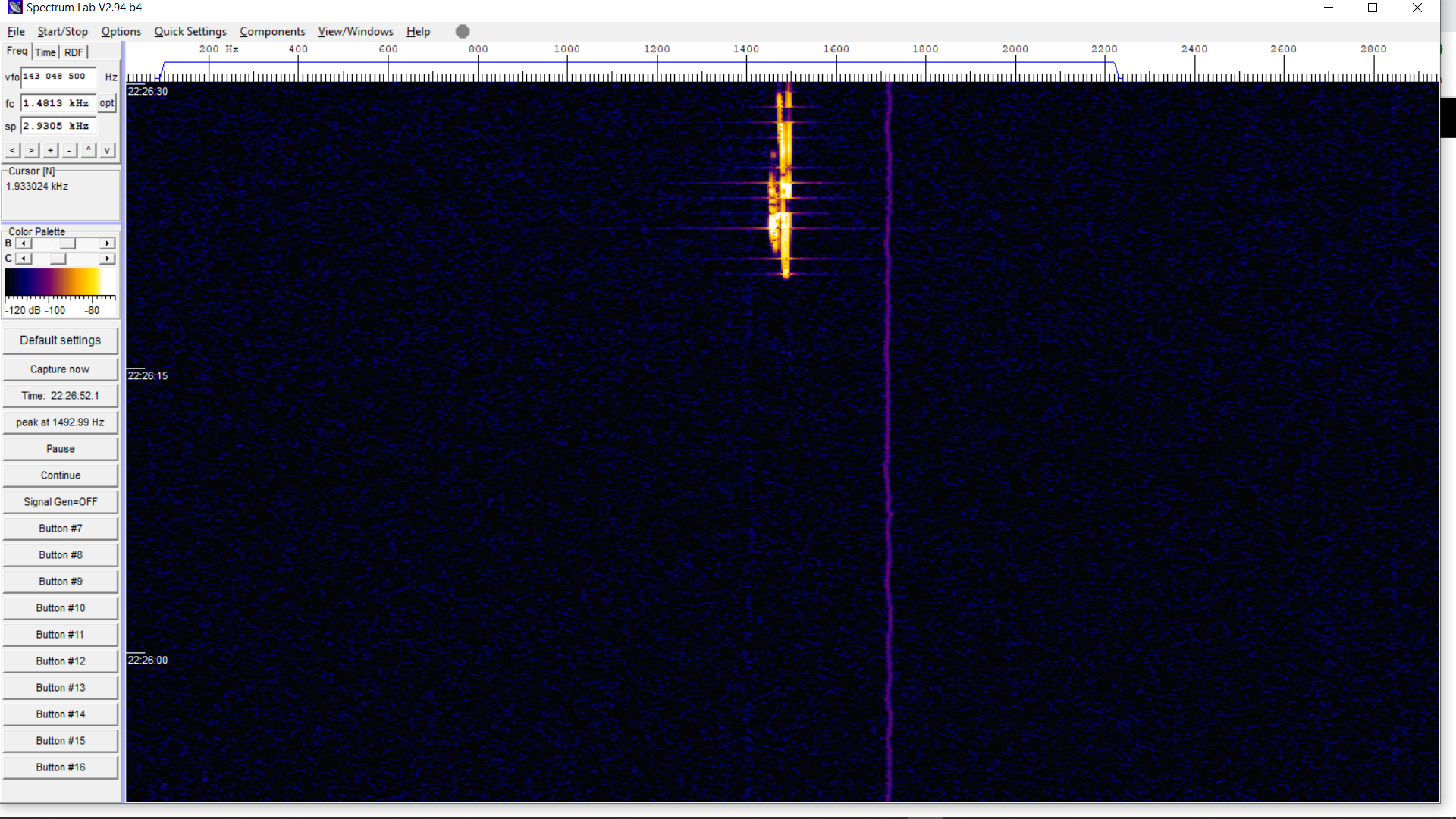
Task: Zoom in frequency with + button
Action: click(x=50, y=150)
